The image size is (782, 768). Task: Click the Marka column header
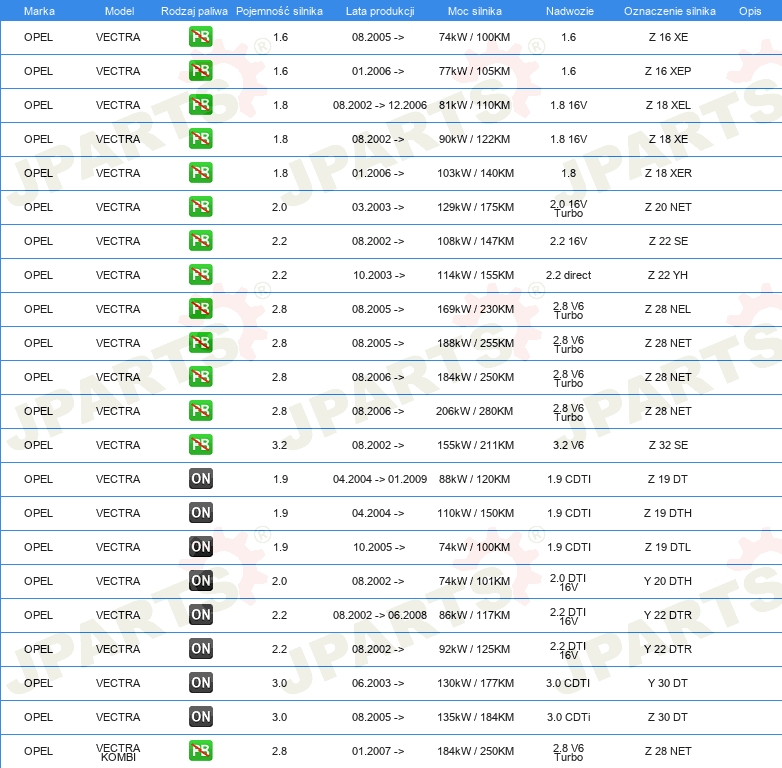[39, 11]
